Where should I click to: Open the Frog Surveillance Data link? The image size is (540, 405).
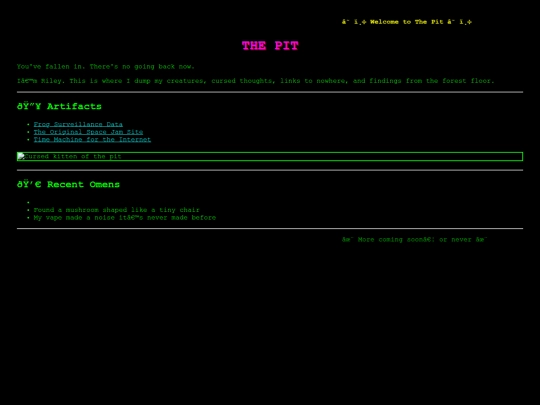point(78,124)
